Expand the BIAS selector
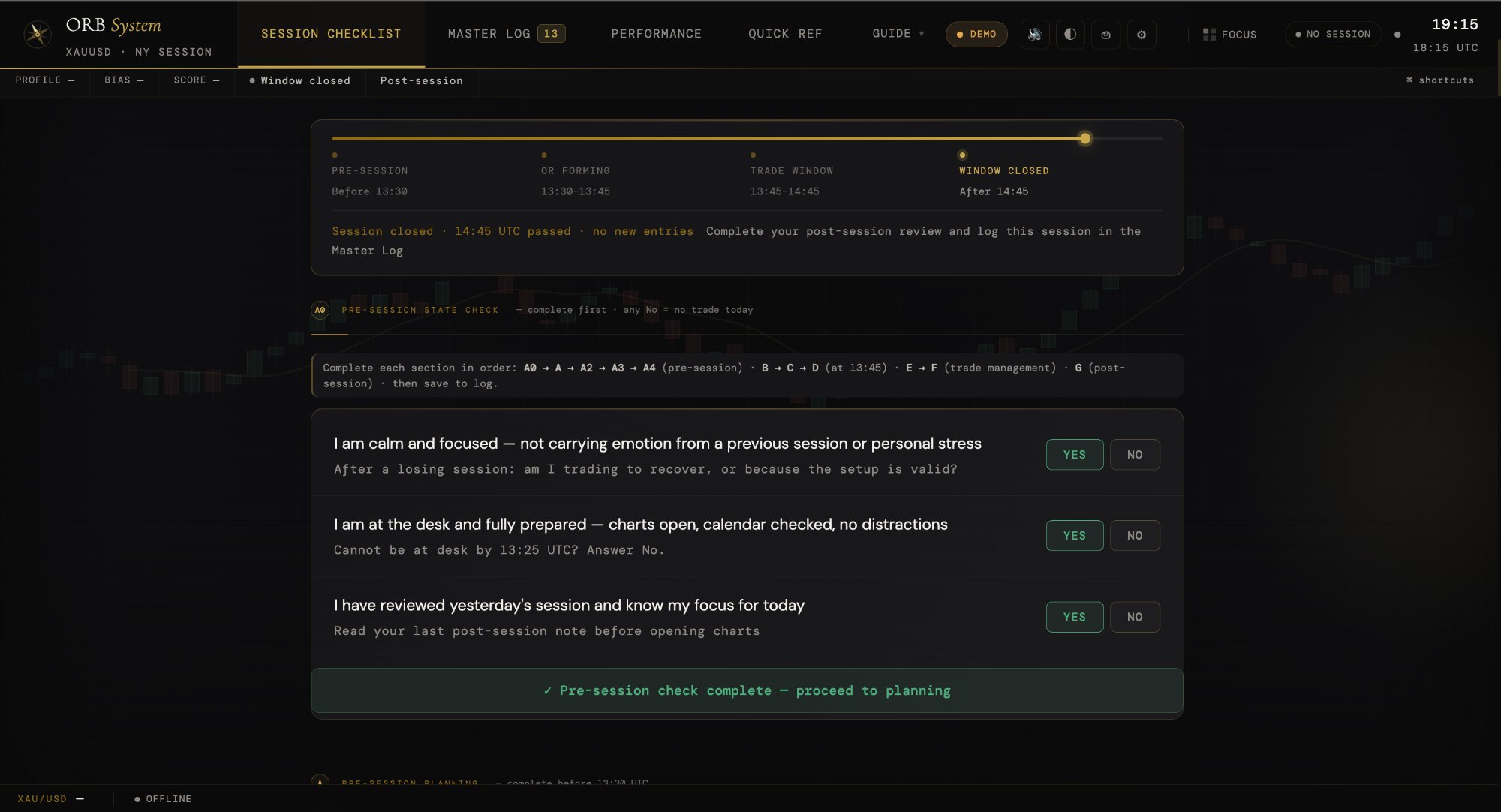This screenshot has height=812, width=1501. click(x=124, y=80)
